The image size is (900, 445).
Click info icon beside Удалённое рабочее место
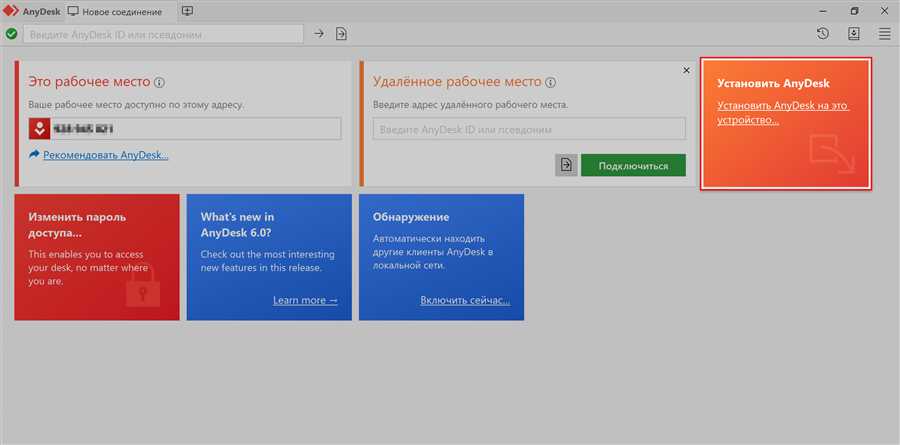tap(550, 82)
